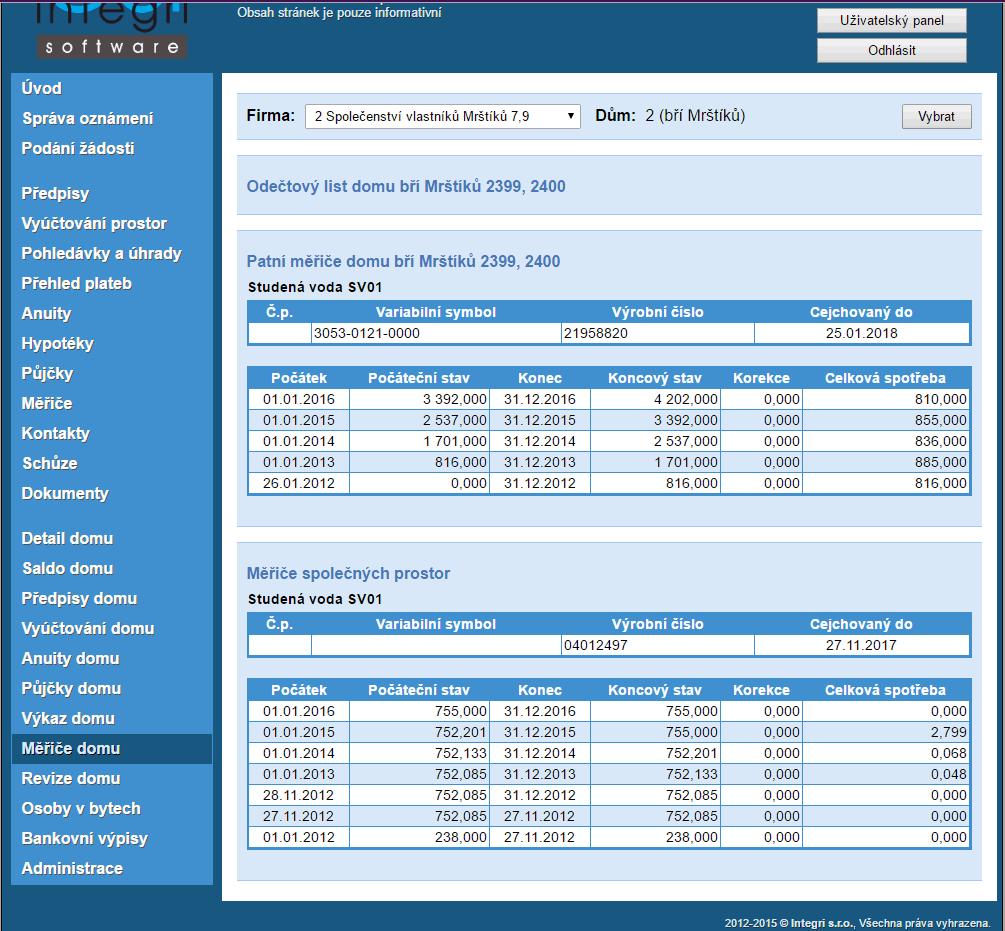Click total consumption 885,000

(940, 462)
